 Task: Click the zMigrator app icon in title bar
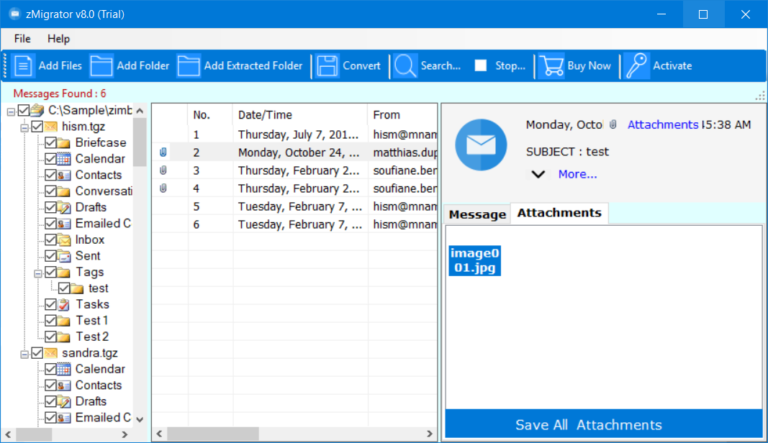15,14
